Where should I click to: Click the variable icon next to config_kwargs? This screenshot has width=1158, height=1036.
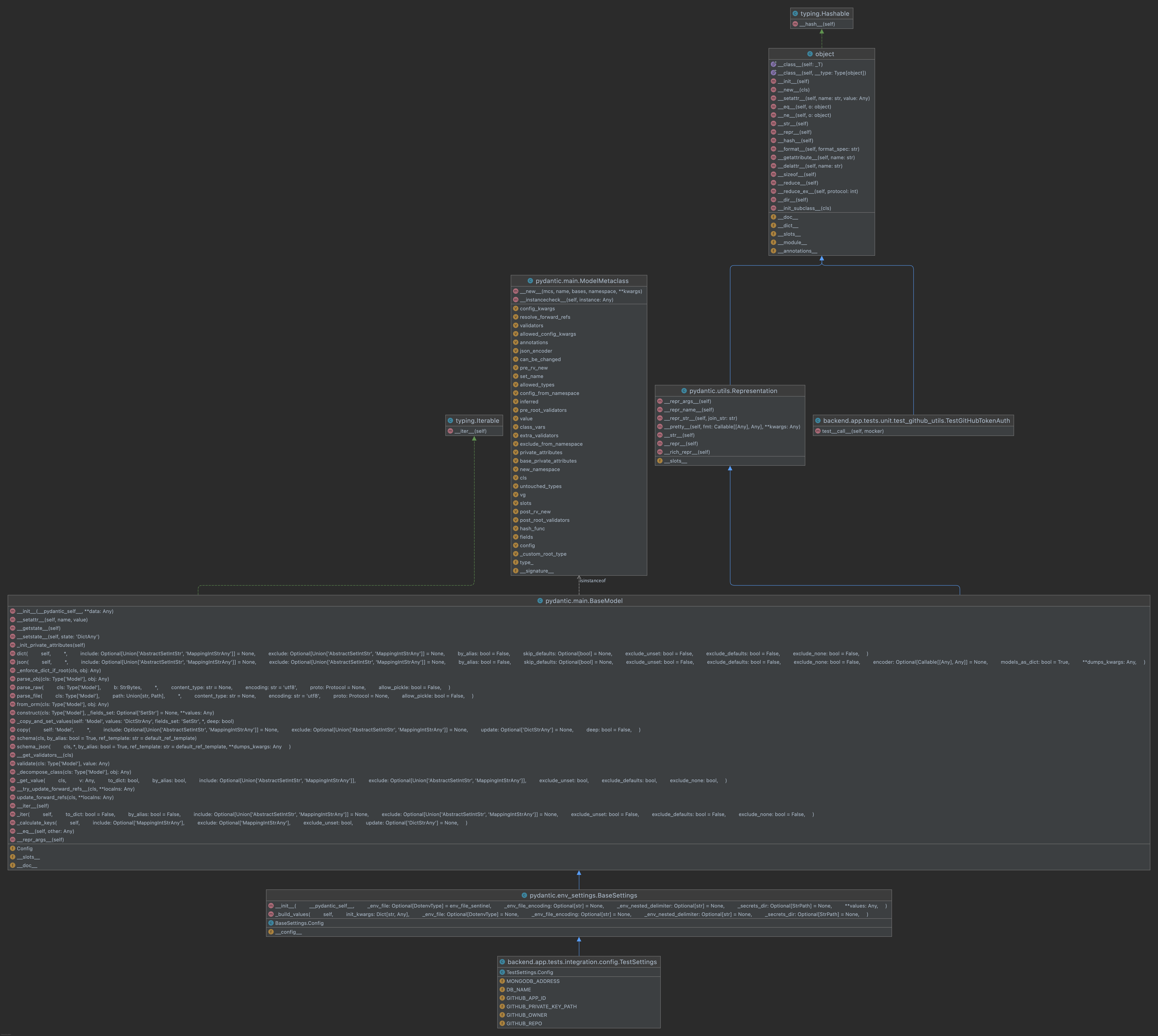point(516,309)
